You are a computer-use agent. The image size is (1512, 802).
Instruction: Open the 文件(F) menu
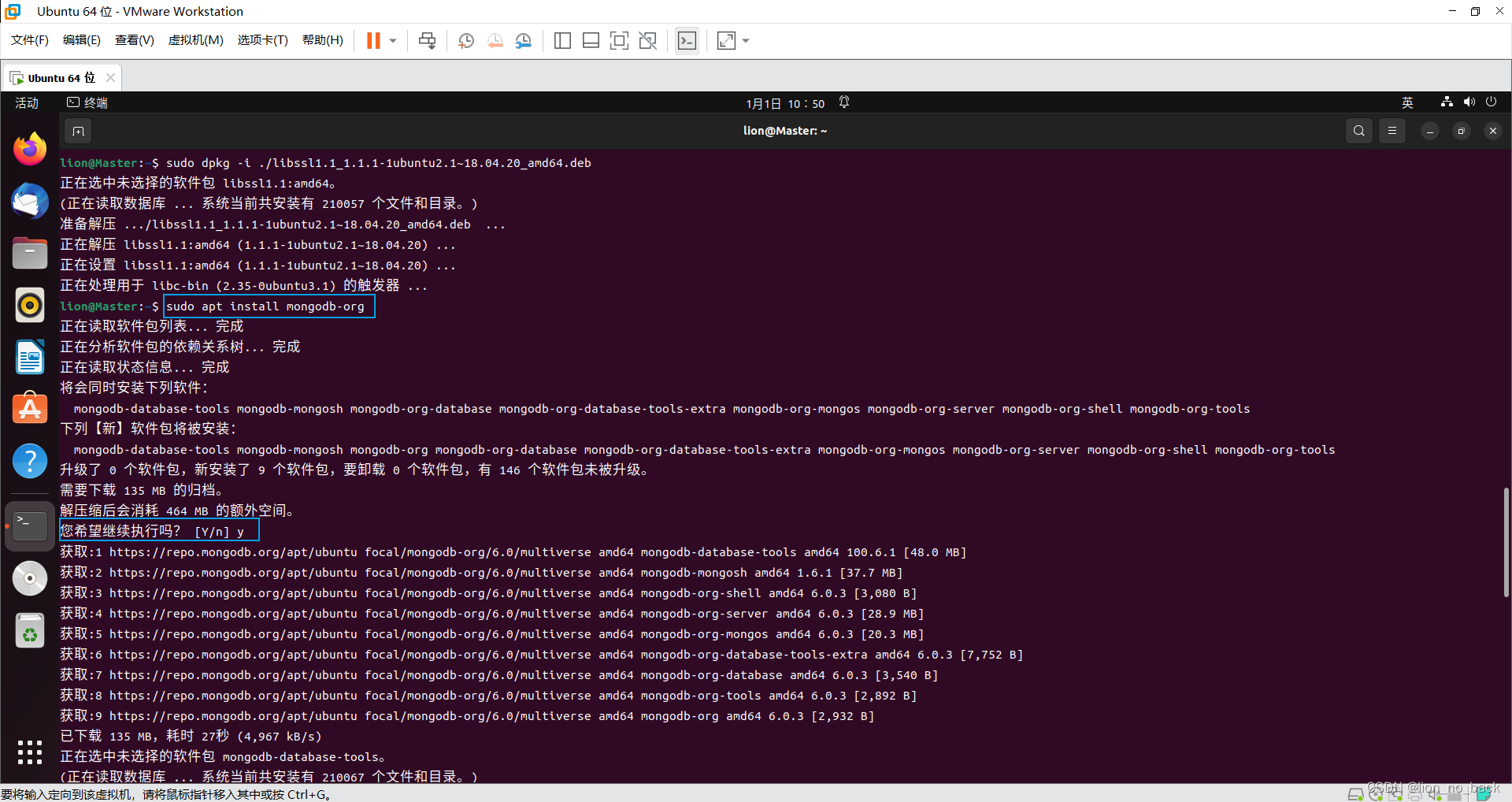coord(30,40)
